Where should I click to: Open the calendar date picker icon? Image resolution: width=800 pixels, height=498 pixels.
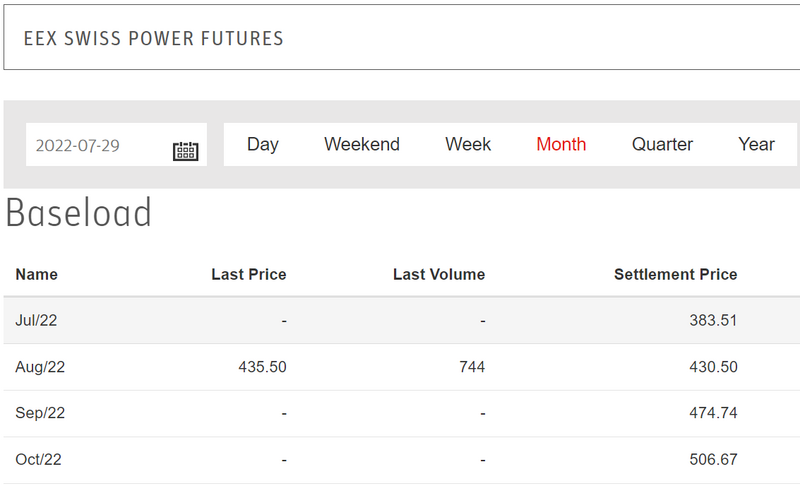point(185,150)
